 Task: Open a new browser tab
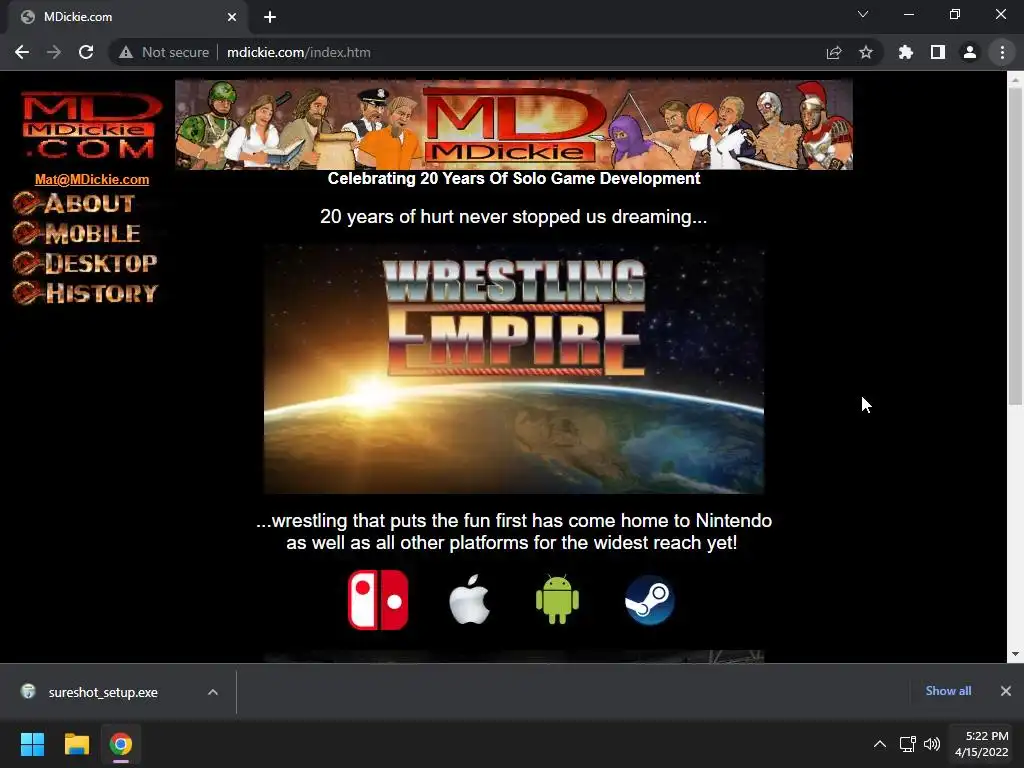pos(270,17)
